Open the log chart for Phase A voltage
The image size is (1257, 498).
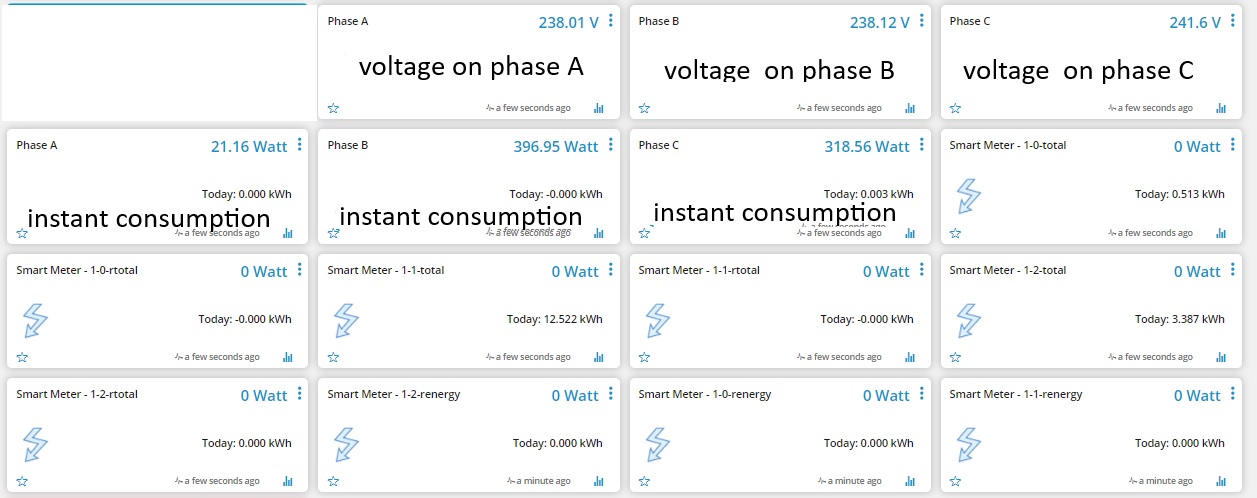(599, 108)
